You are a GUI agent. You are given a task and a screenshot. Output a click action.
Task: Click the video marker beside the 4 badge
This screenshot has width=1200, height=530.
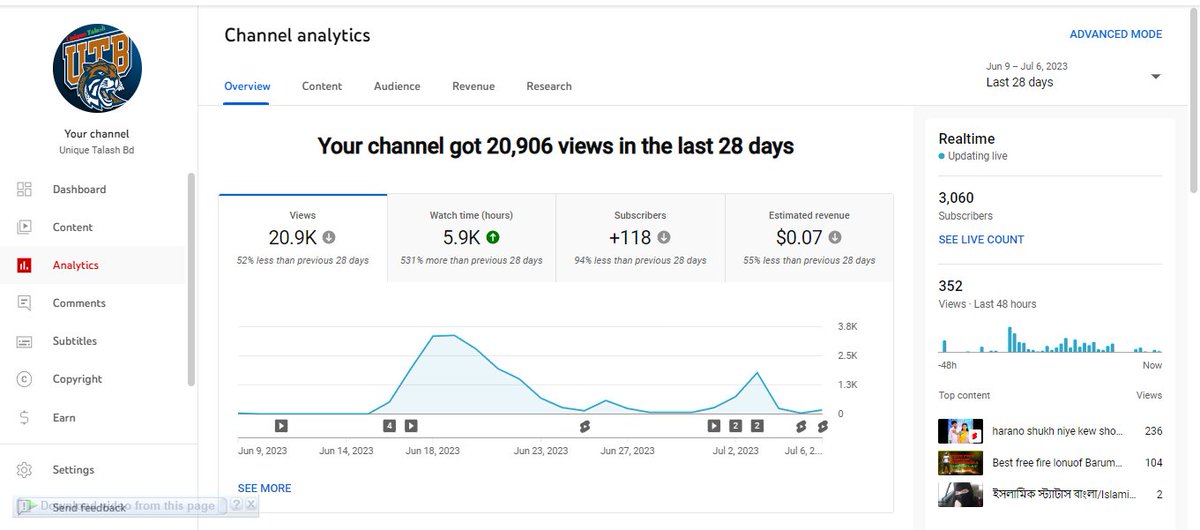[x=411, y=426]
